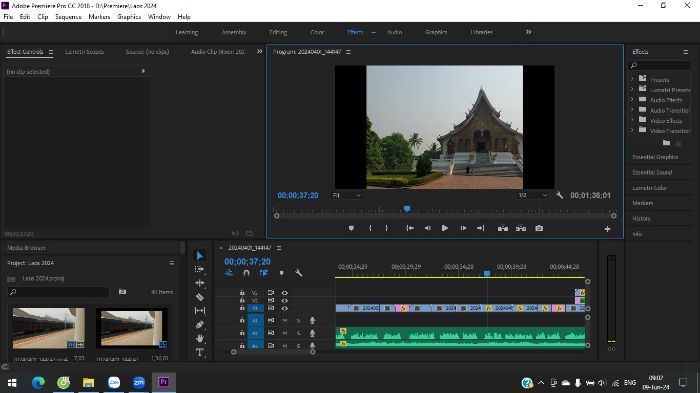The image size is (700, 393).
Task: Click Mark In button in Program Monitor
Action: pos(370,228)
